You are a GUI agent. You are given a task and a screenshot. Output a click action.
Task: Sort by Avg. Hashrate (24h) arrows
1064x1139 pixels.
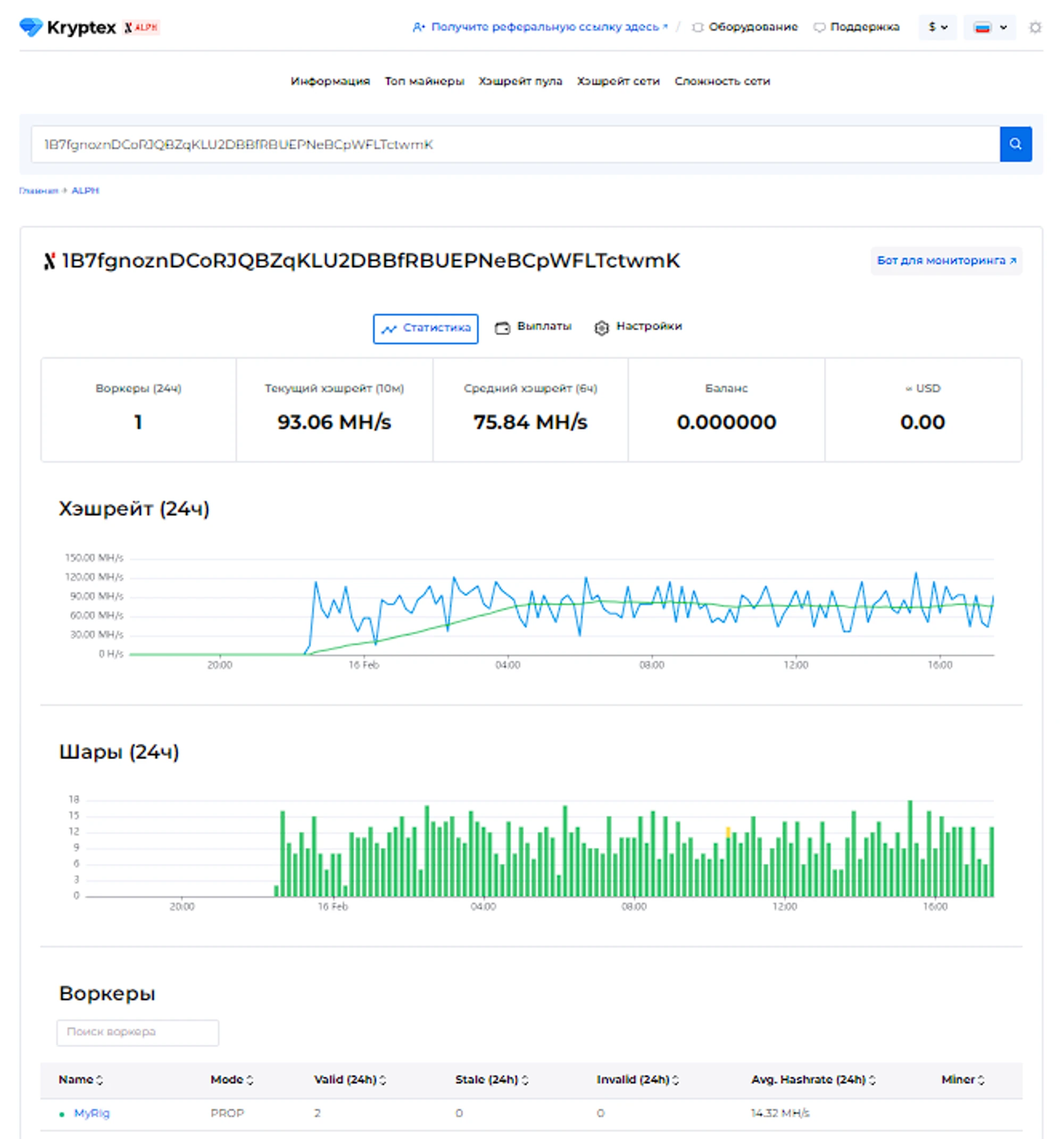pyautogui.click(x=872, y=1080)
